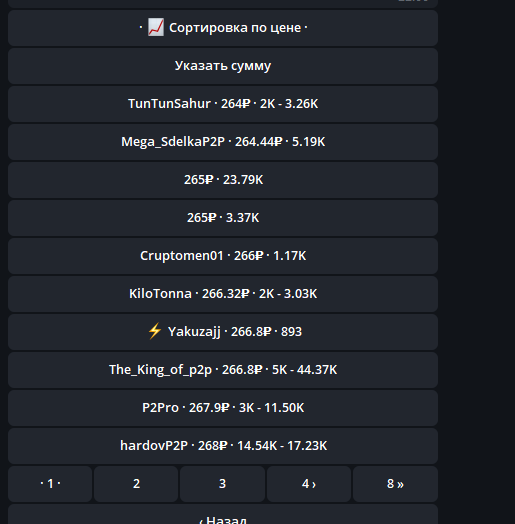Open the Mega_SdelkaP2P 264.44₽ offer
Image resolution: width=515 pixels, height=524 pixels.
tap(223, 142)
